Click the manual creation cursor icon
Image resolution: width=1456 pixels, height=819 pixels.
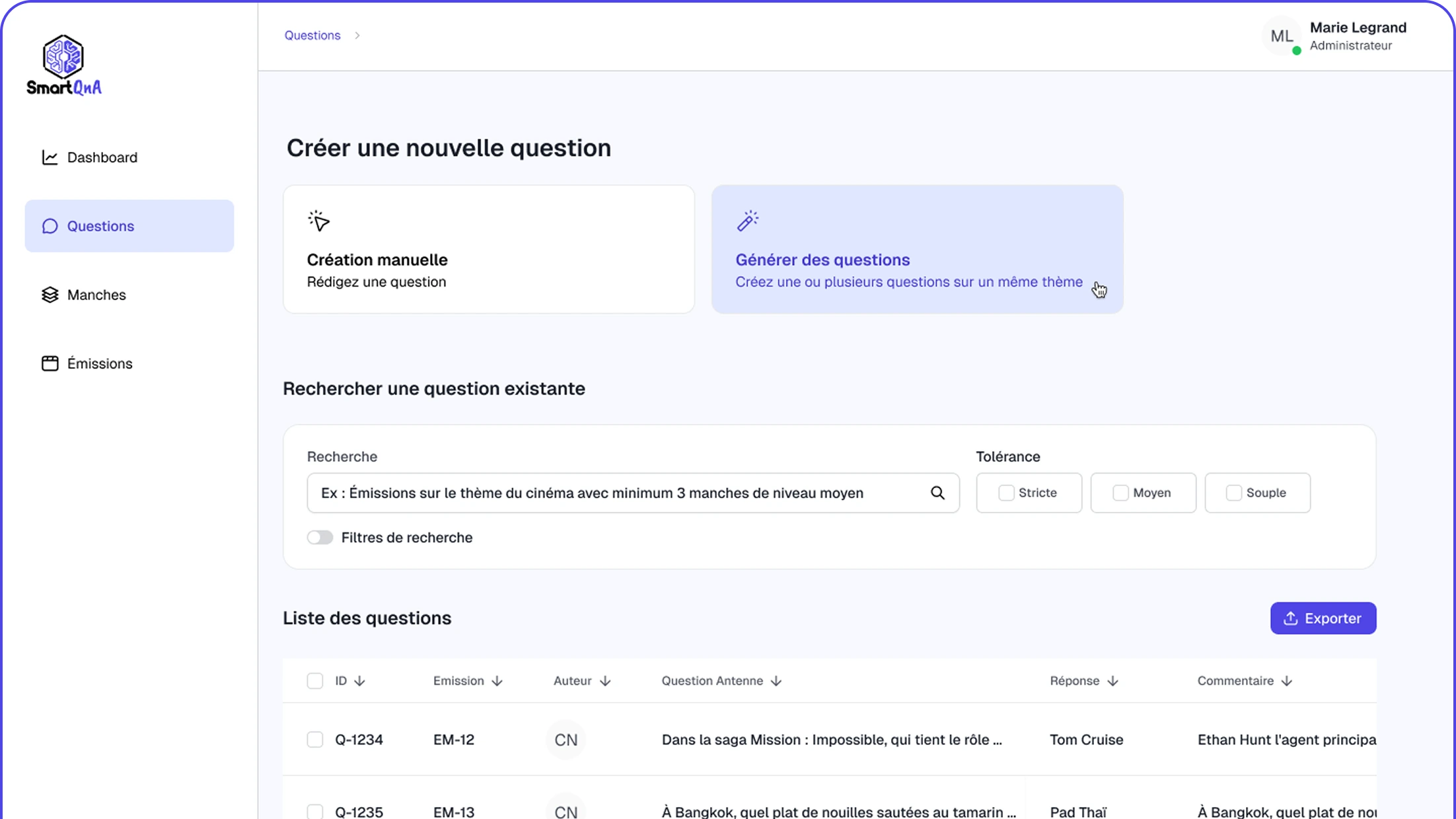[x=318, y=221]
